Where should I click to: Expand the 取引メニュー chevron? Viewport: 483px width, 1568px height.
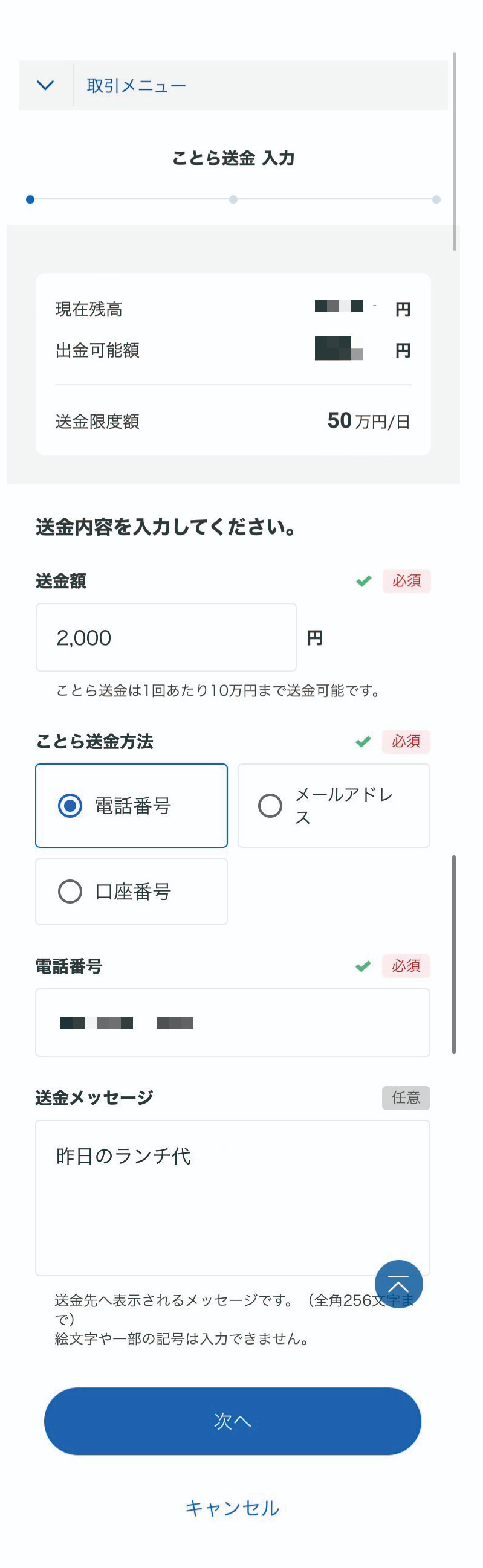click(46, 85)
